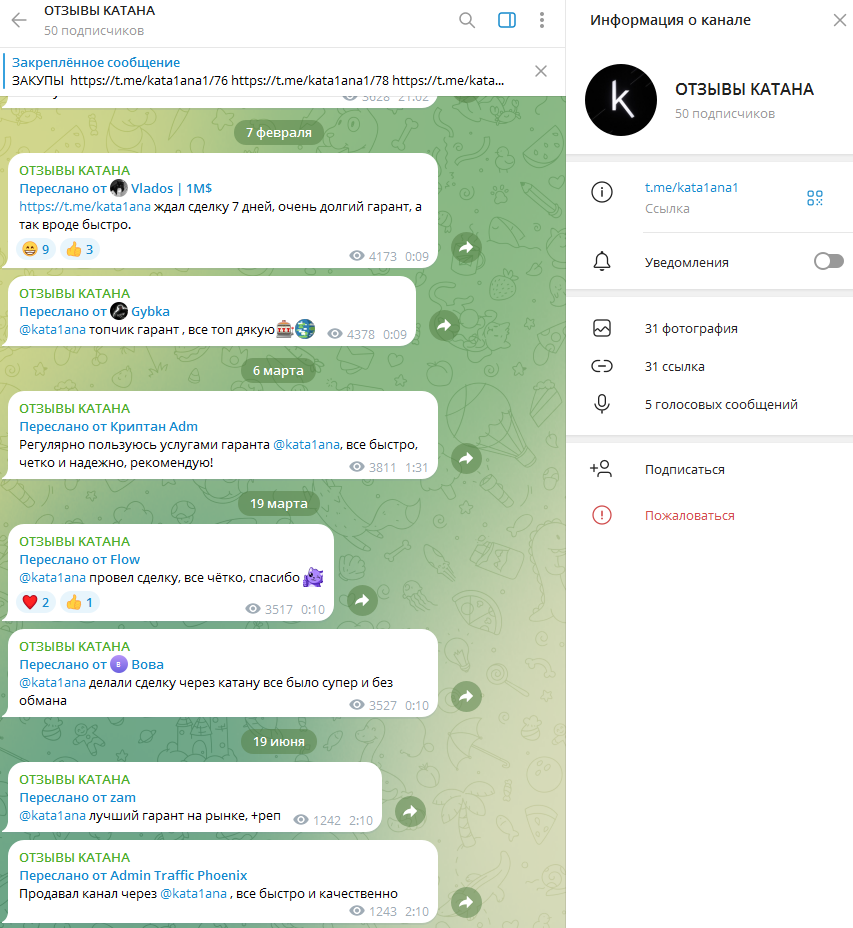Forward the Vlados | 1M$ message
The height and width of the screenshot is (928, 853).
pyautogui.click(x=466, y=248)
